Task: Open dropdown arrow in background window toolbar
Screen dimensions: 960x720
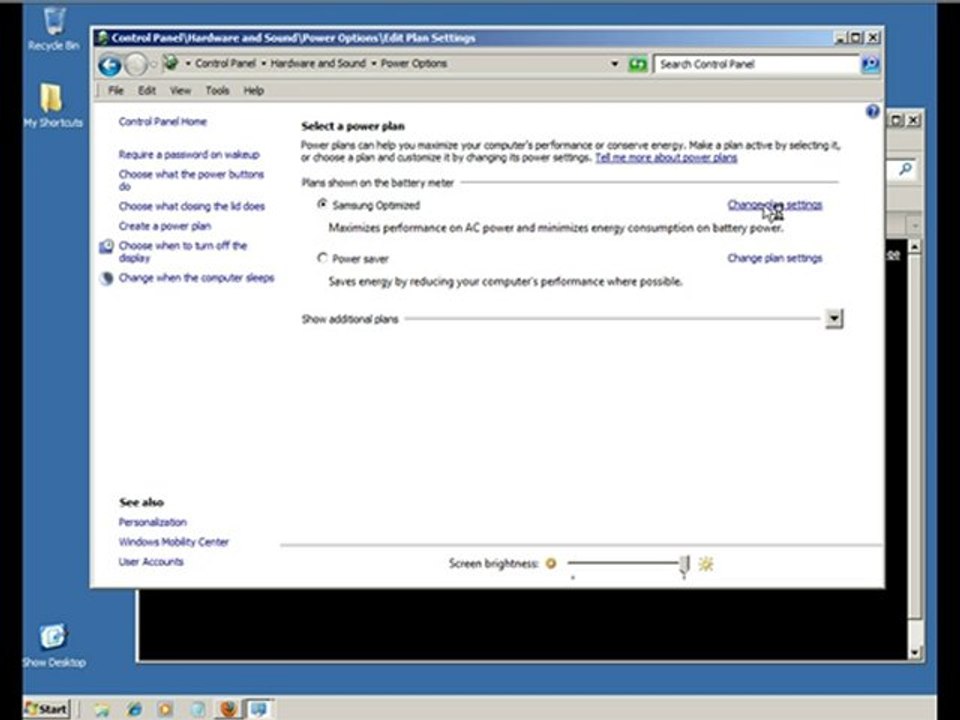Action: (915, 226)
